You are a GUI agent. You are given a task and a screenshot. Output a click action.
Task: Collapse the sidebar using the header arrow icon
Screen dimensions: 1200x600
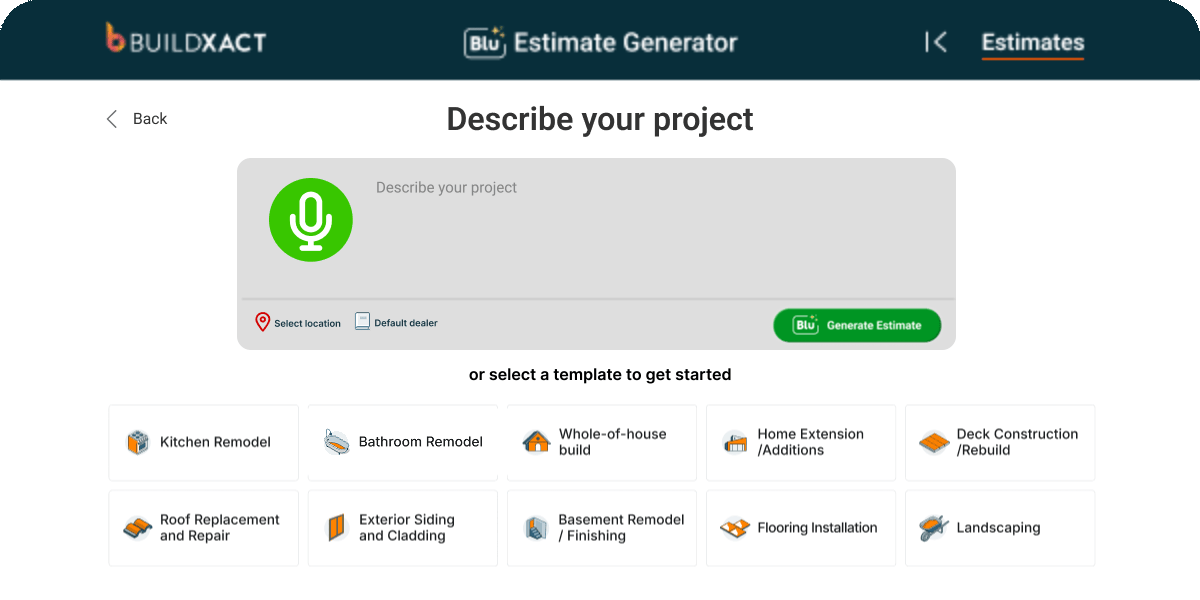[x=935, y=42]
